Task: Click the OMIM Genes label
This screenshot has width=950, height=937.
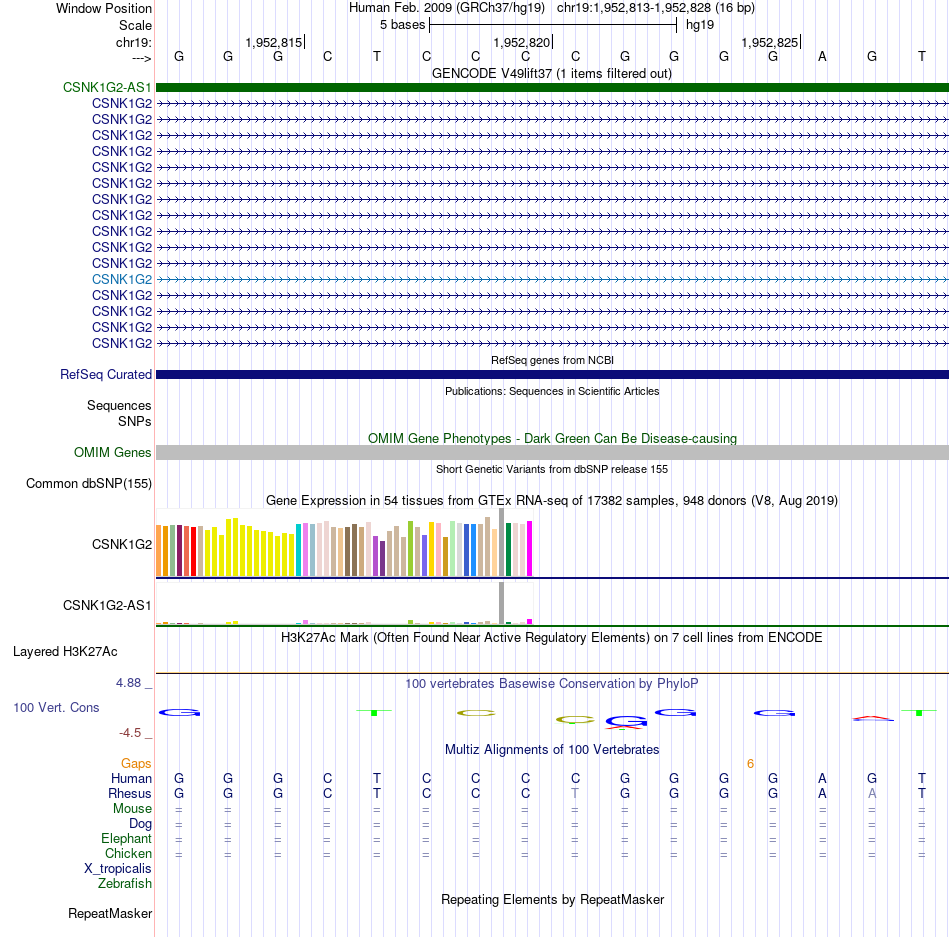Action: pos(113,452)
